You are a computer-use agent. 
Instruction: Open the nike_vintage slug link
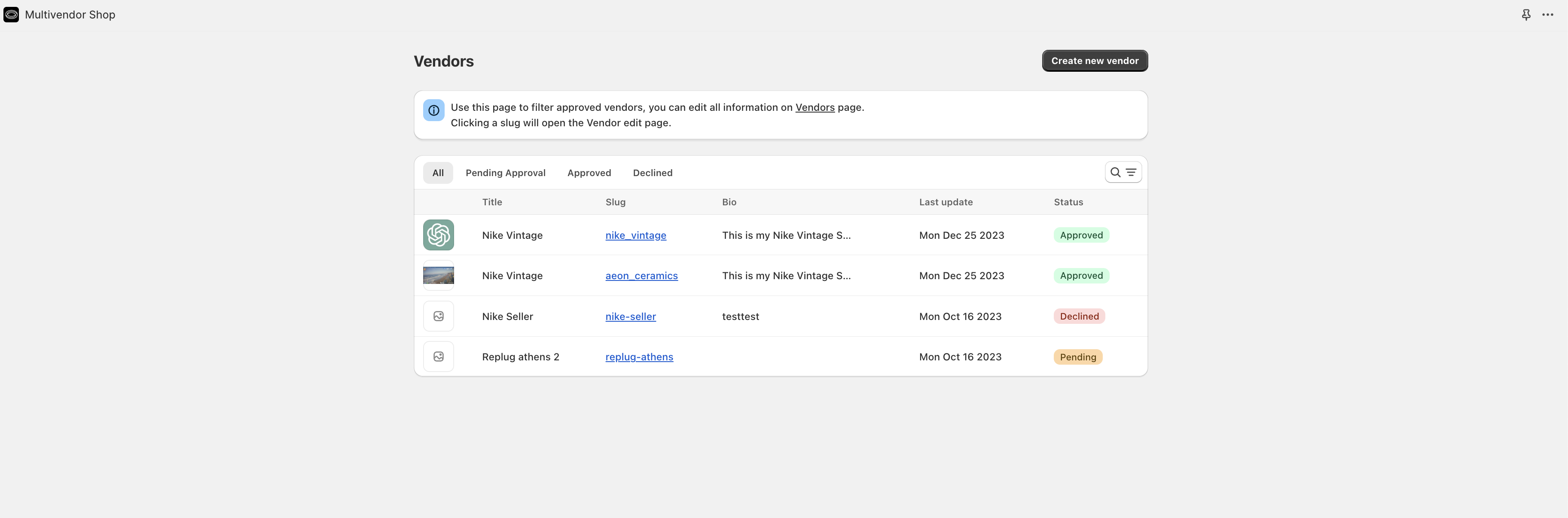(x=635, y=235)
